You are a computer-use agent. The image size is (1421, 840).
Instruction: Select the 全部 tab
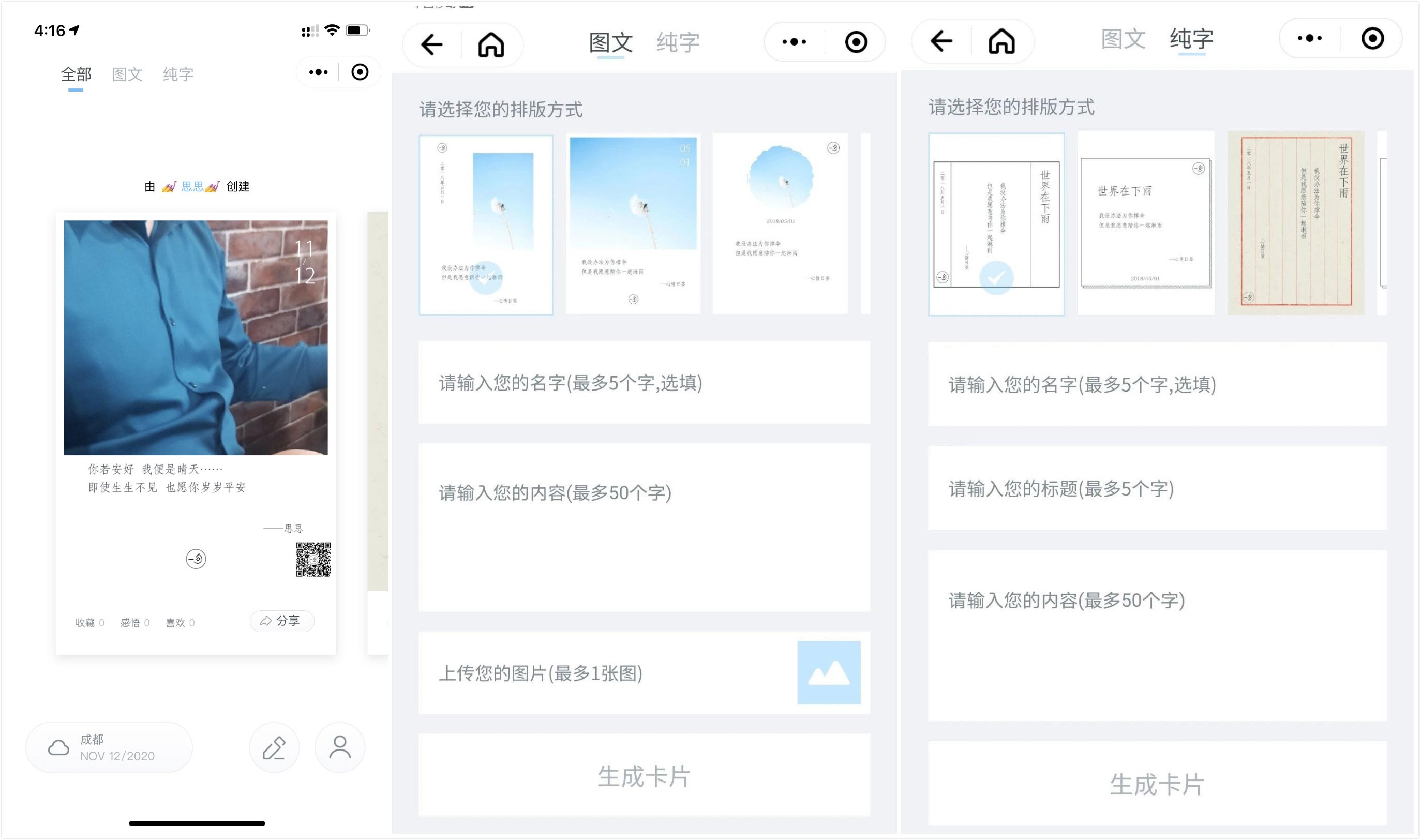click(x=76, y=74)
